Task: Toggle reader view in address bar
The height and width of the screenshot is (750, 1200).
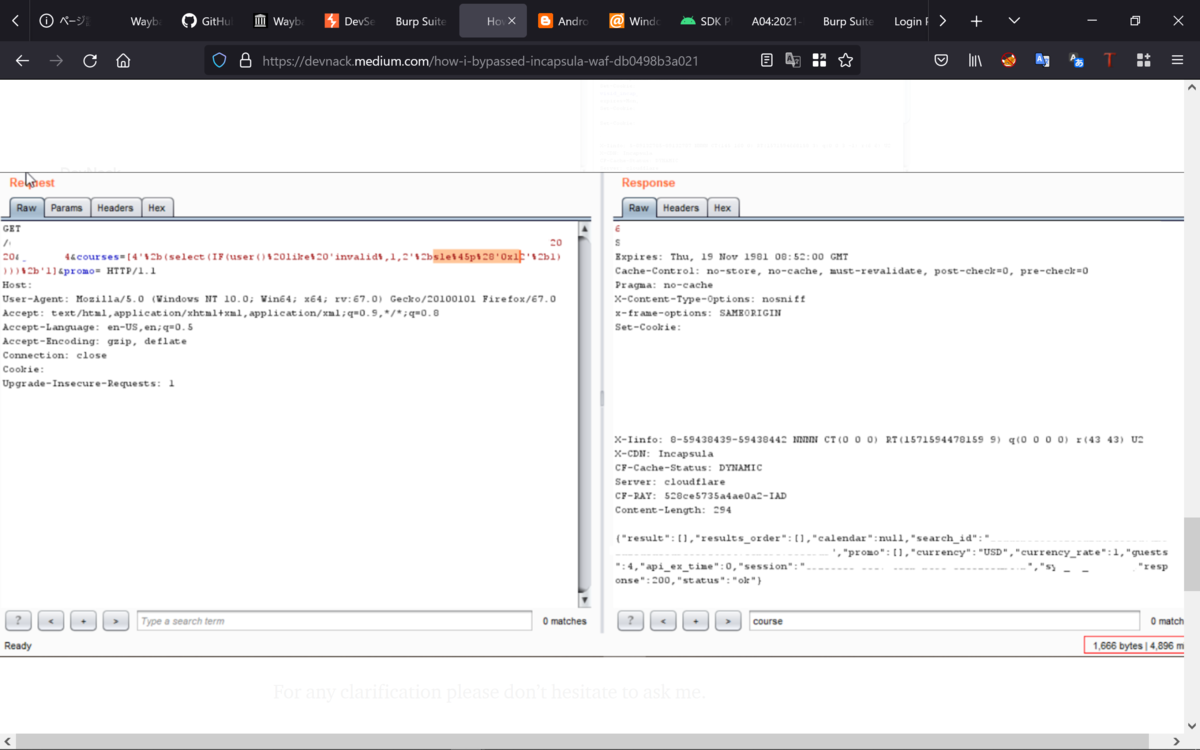Action: [767, 61]
